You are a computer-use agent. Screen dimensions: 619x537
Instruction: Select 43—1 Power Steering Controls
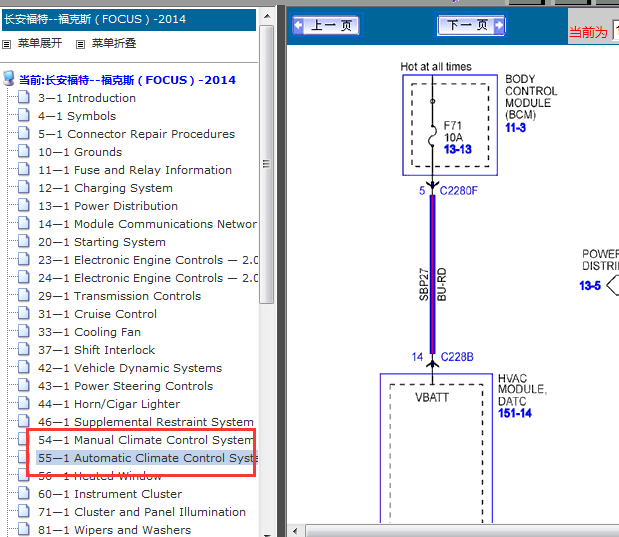coord(126,386)
